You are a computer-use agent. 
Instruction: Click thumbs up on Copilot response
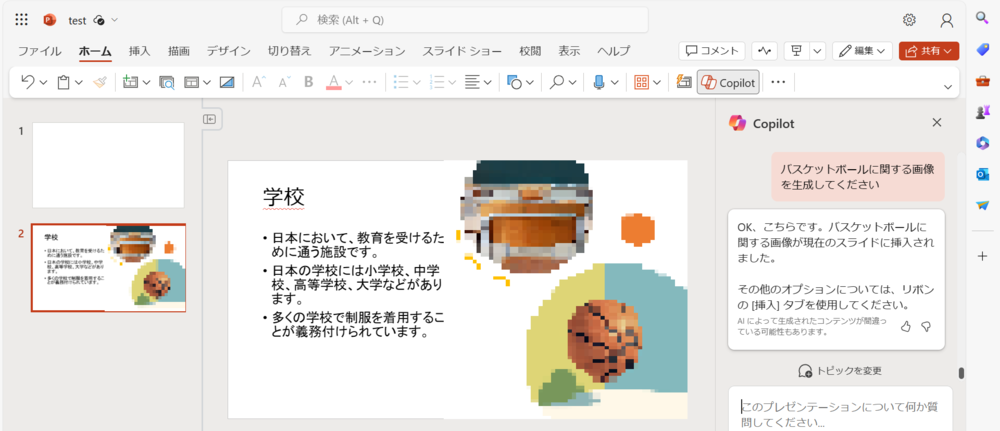905,326
